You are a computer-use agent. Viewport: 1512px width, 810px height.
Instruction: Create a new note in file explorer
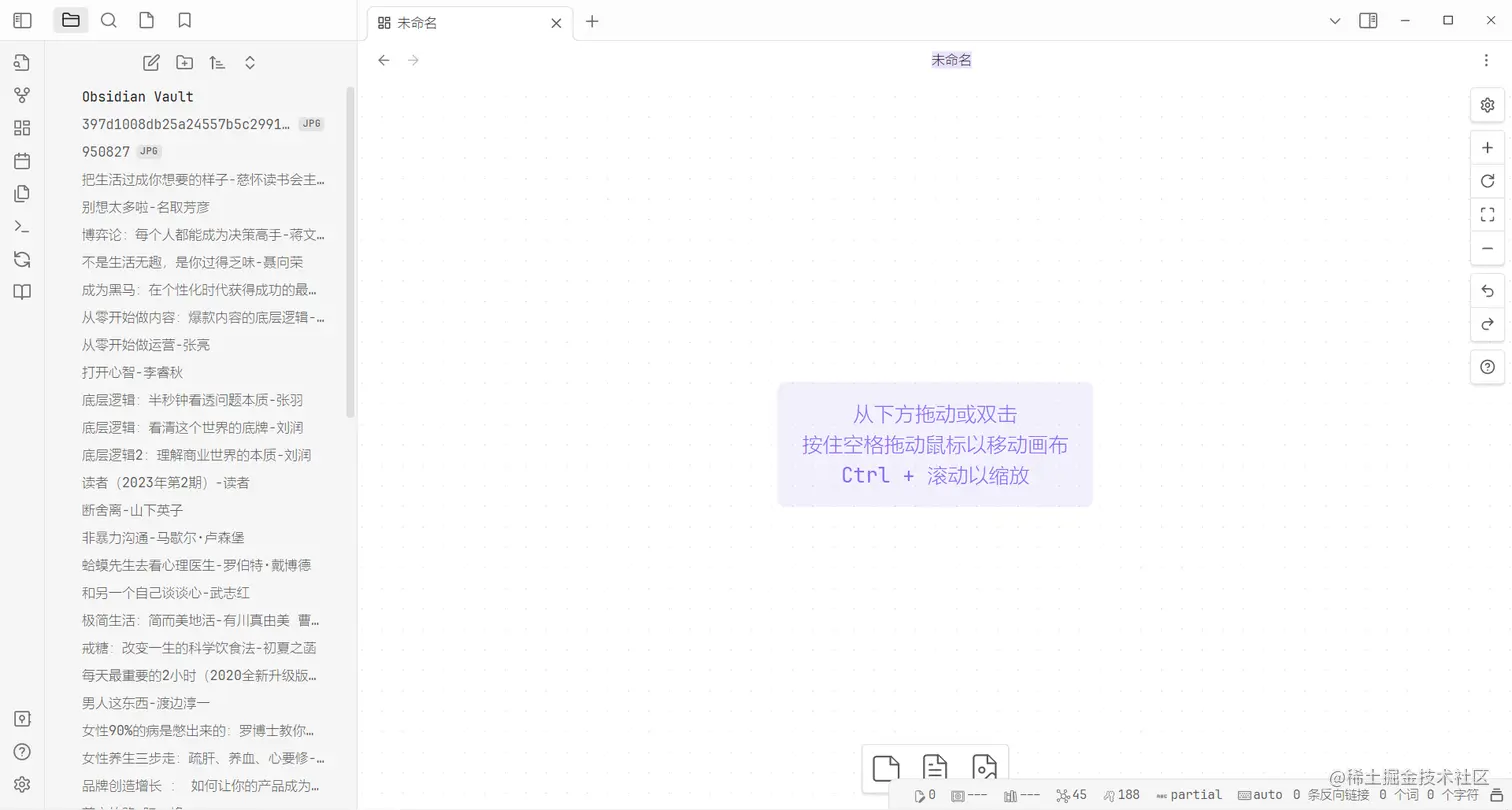click(151, 62)
